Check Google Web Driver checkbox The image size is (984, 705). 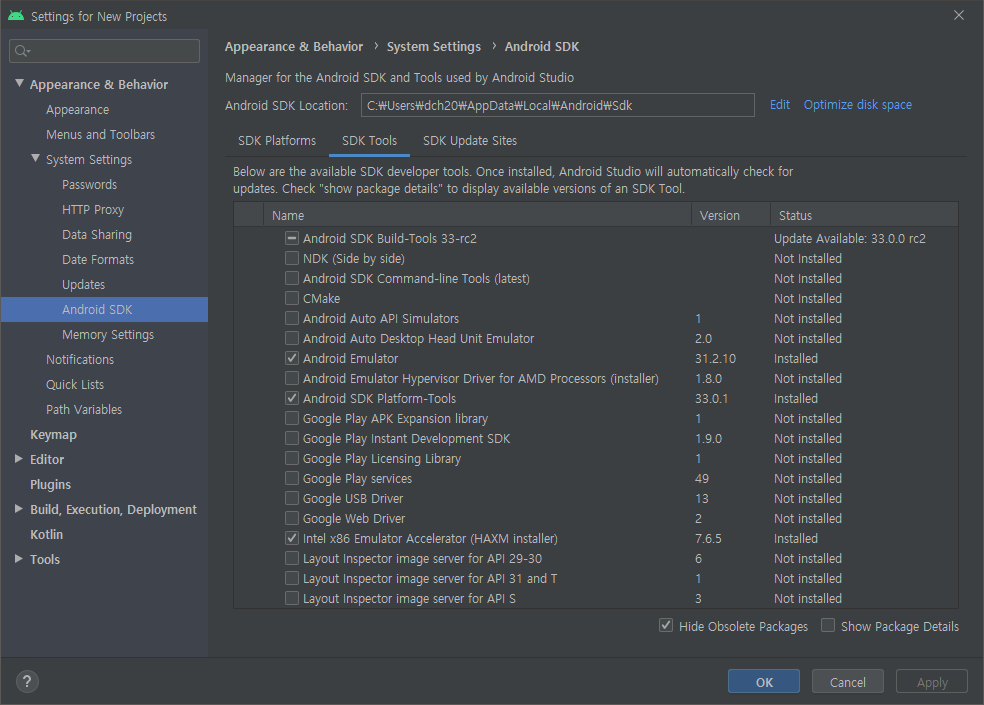click(292, 519)
